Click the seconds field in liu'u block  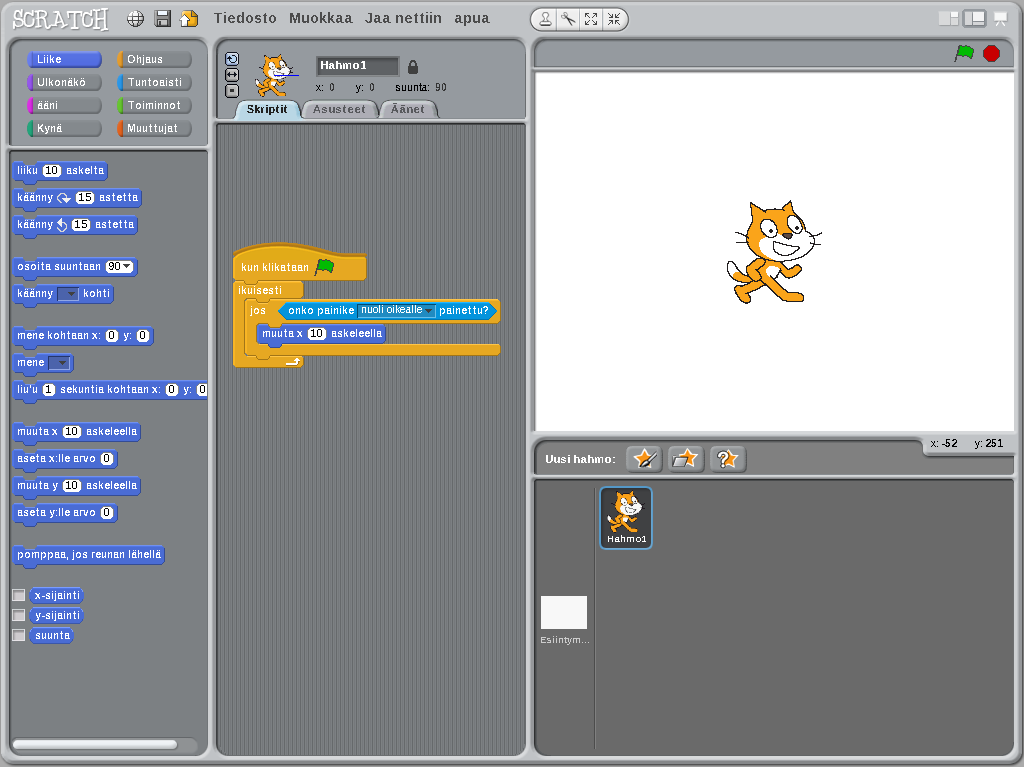coord(48,389)
